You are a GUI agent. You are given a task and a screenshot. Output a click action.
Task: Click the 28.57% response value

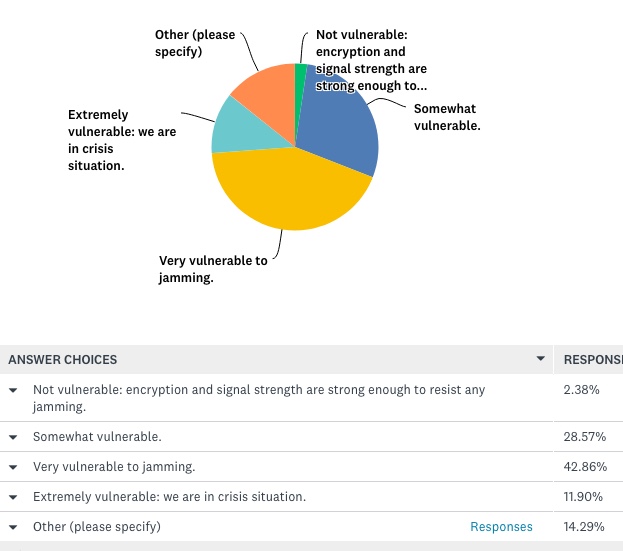(x=582, y=437)
